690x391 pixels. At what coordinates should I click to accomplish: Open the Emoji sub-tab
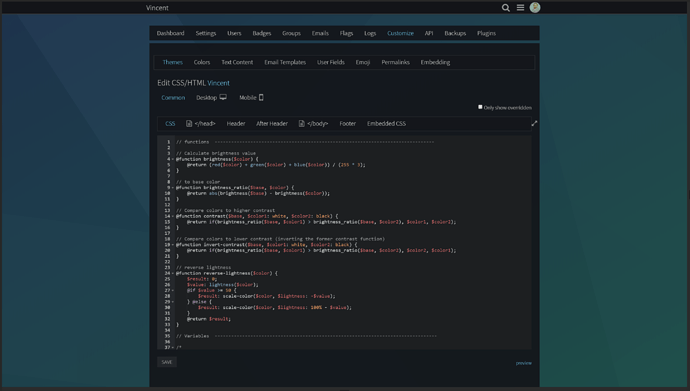point(363,62)
